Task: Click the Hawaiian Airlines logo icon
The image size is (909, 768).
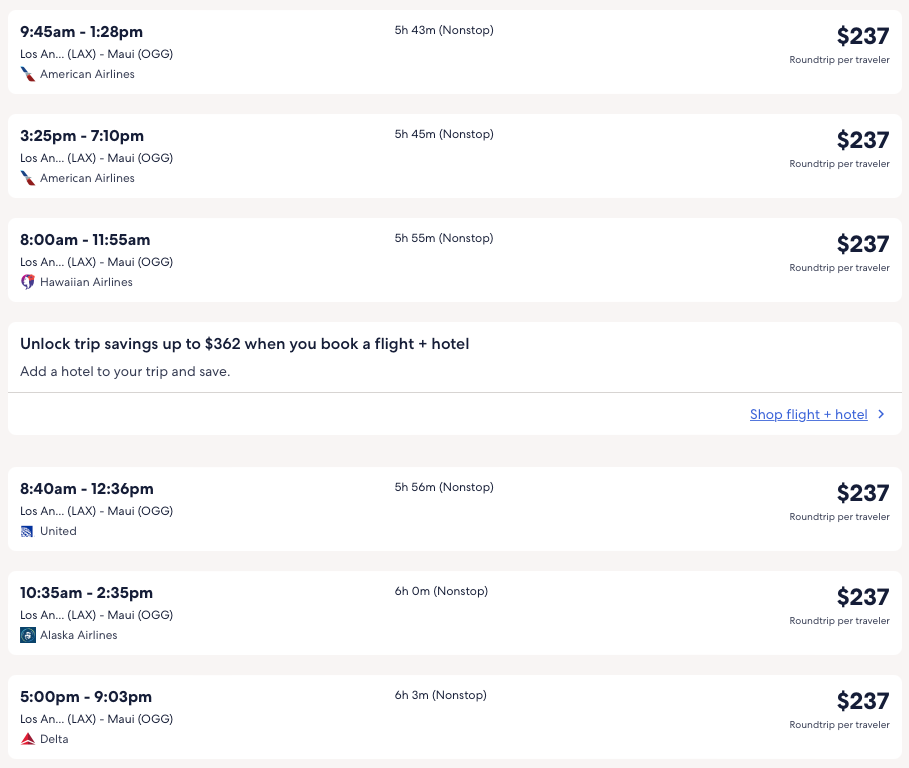Action: pos(28,282)
